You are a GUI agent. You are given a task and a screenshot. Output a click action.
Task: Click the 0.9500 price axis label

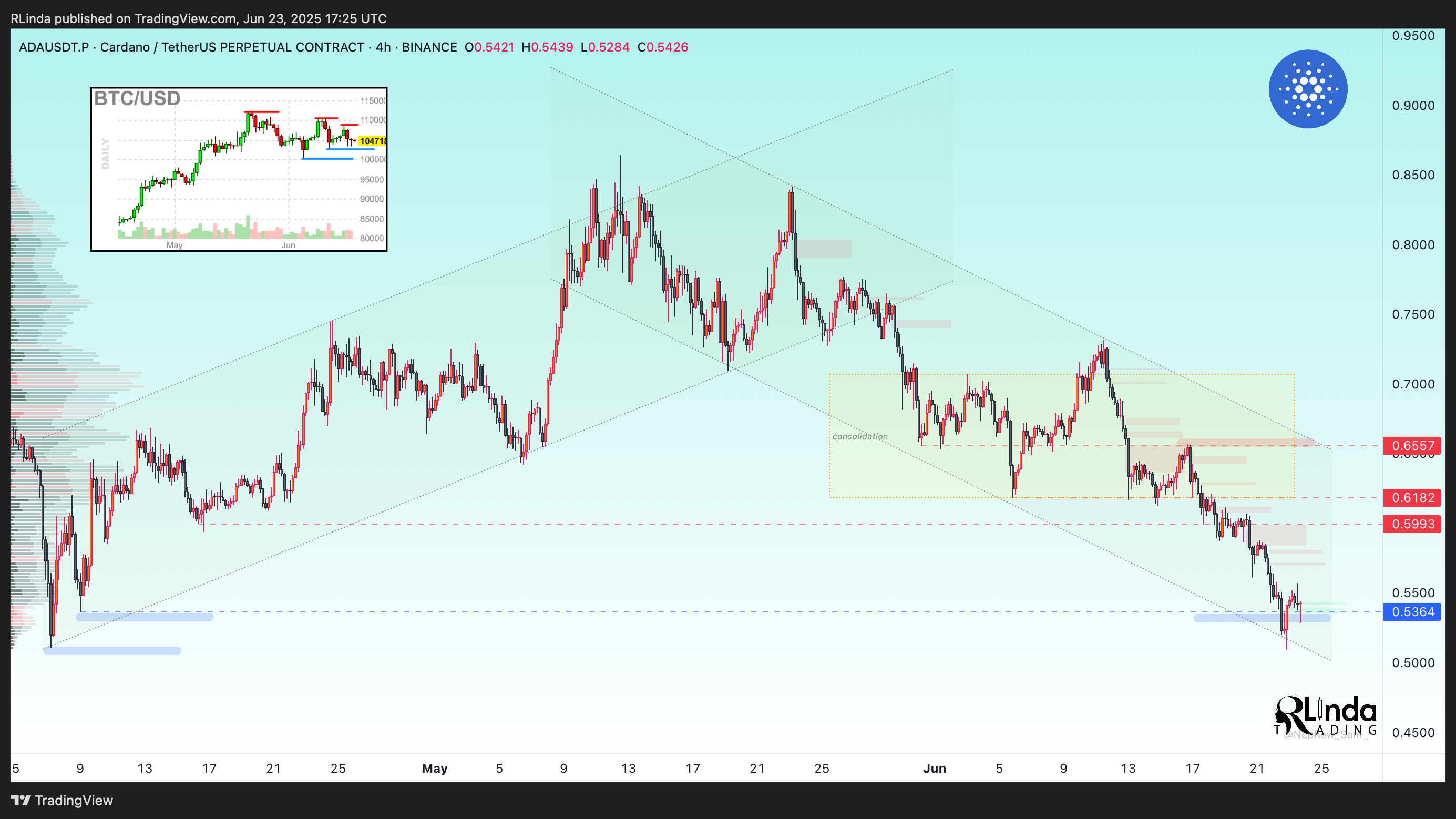(1413, 36)
